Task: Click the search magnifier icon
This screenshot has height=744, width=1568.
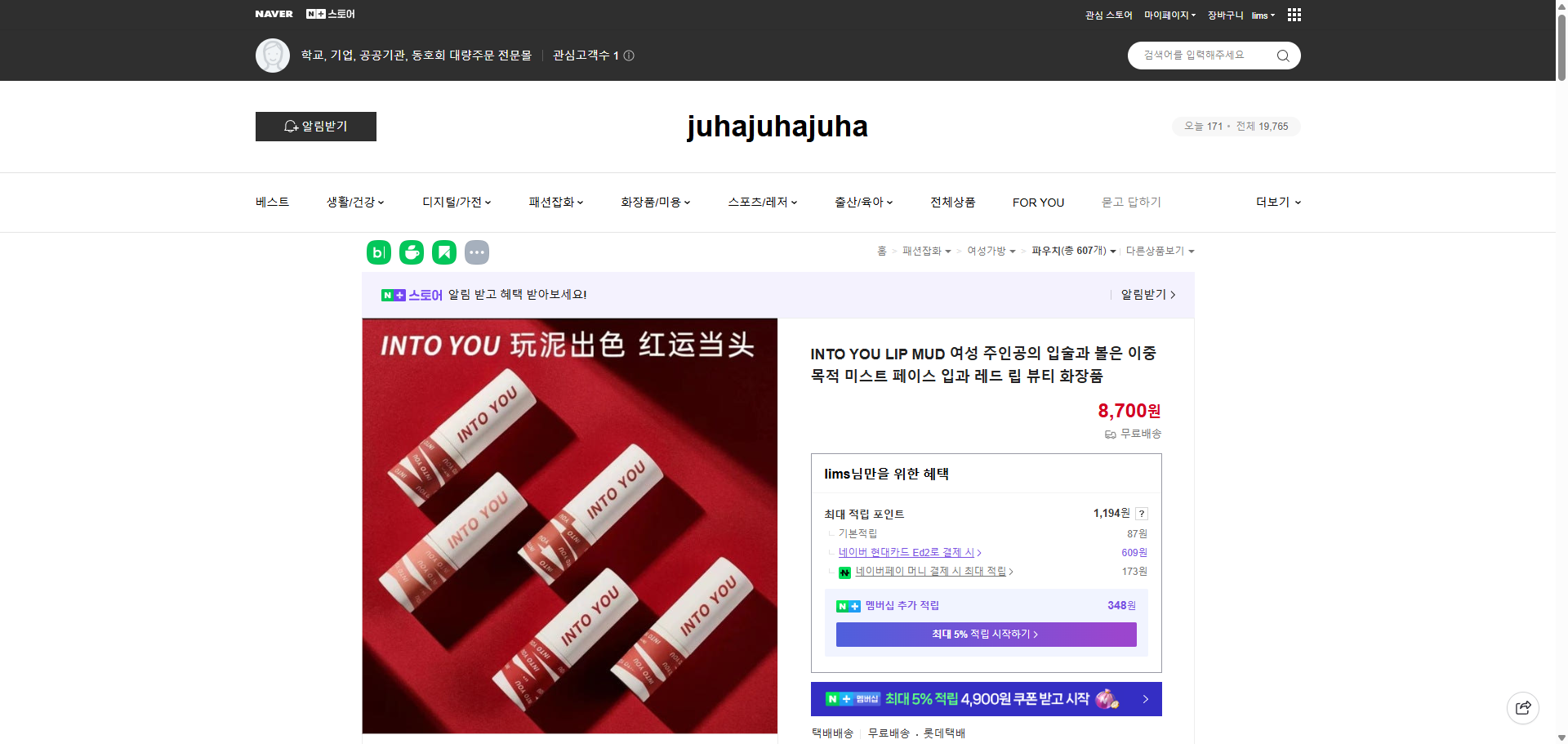Action: [x=1282, y=56]
